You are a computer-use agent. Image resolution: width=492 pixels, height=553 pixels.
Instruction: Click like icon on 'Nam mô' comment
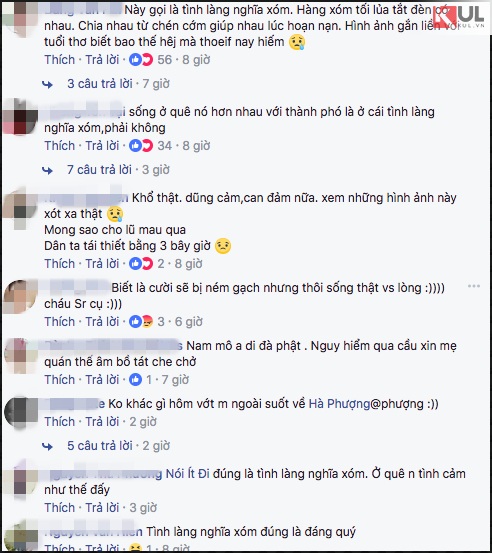[x=135, y=379]
